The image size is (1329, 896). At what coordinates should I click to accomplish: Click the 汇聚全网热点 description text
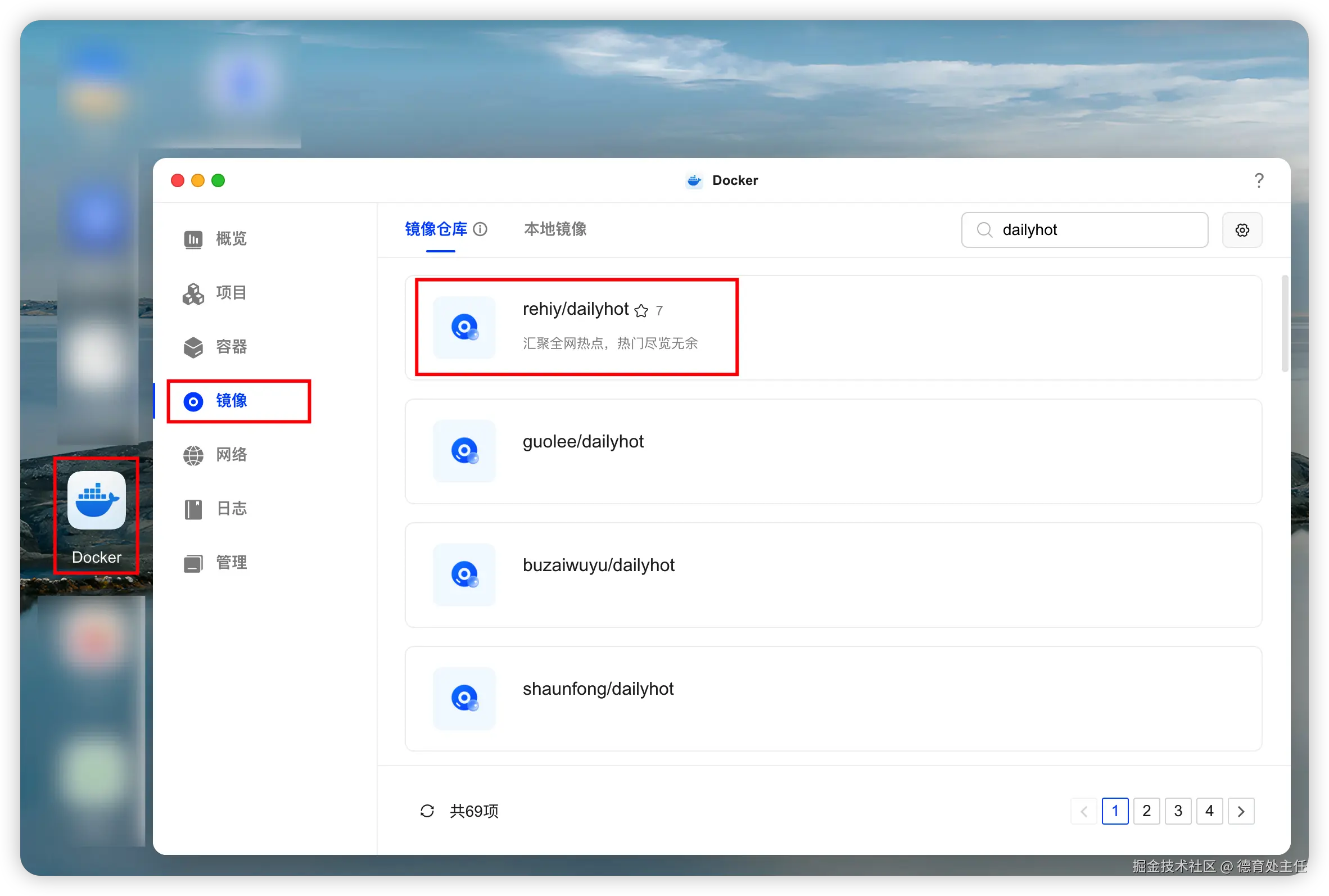pyautogui.click(x=609, y=343)
